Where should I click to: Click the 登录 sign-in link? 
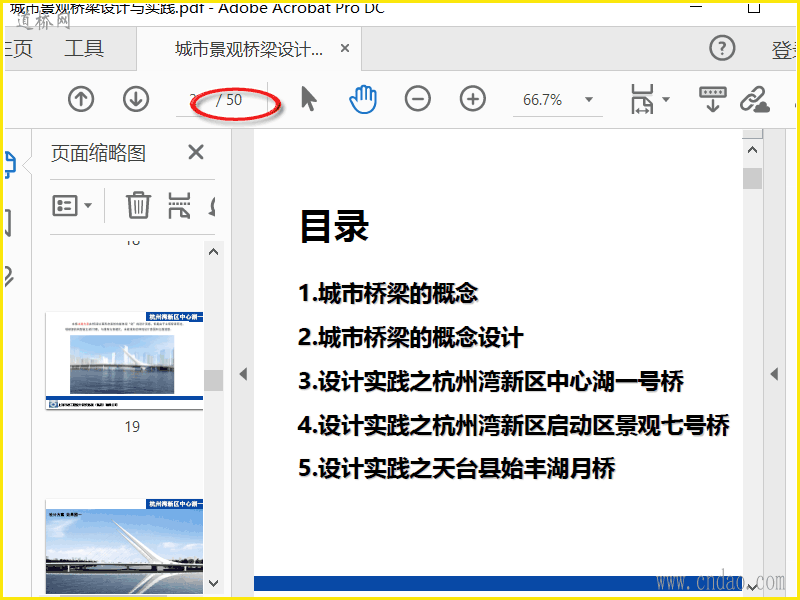point(785,49)
